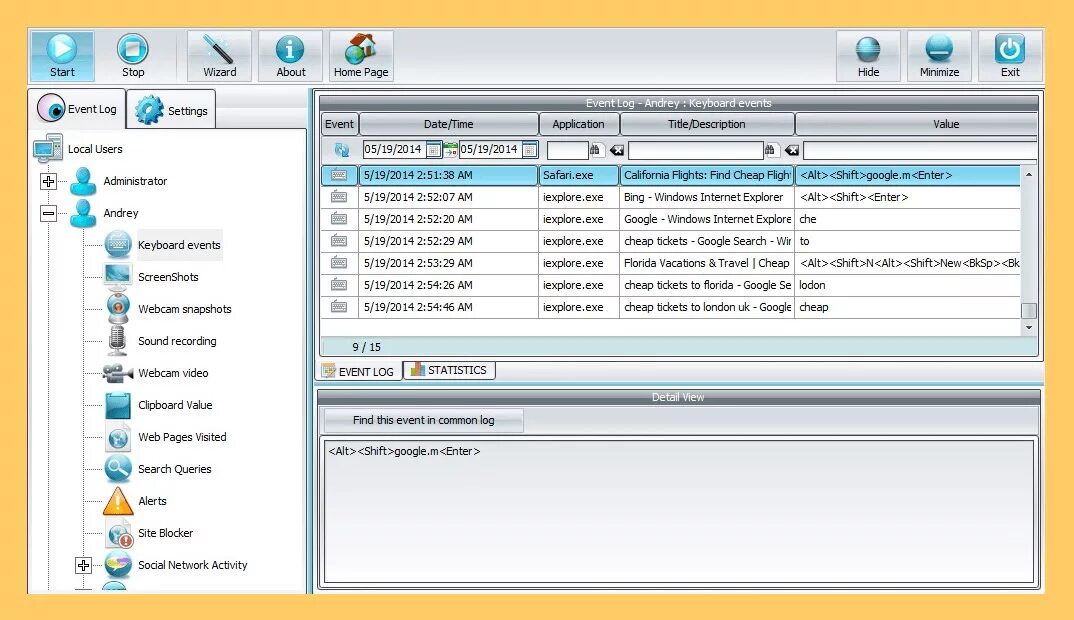Open Search Queries in the tree
Screen dimensions: 1074x620
pyautogui.click(x=174, y=469)
